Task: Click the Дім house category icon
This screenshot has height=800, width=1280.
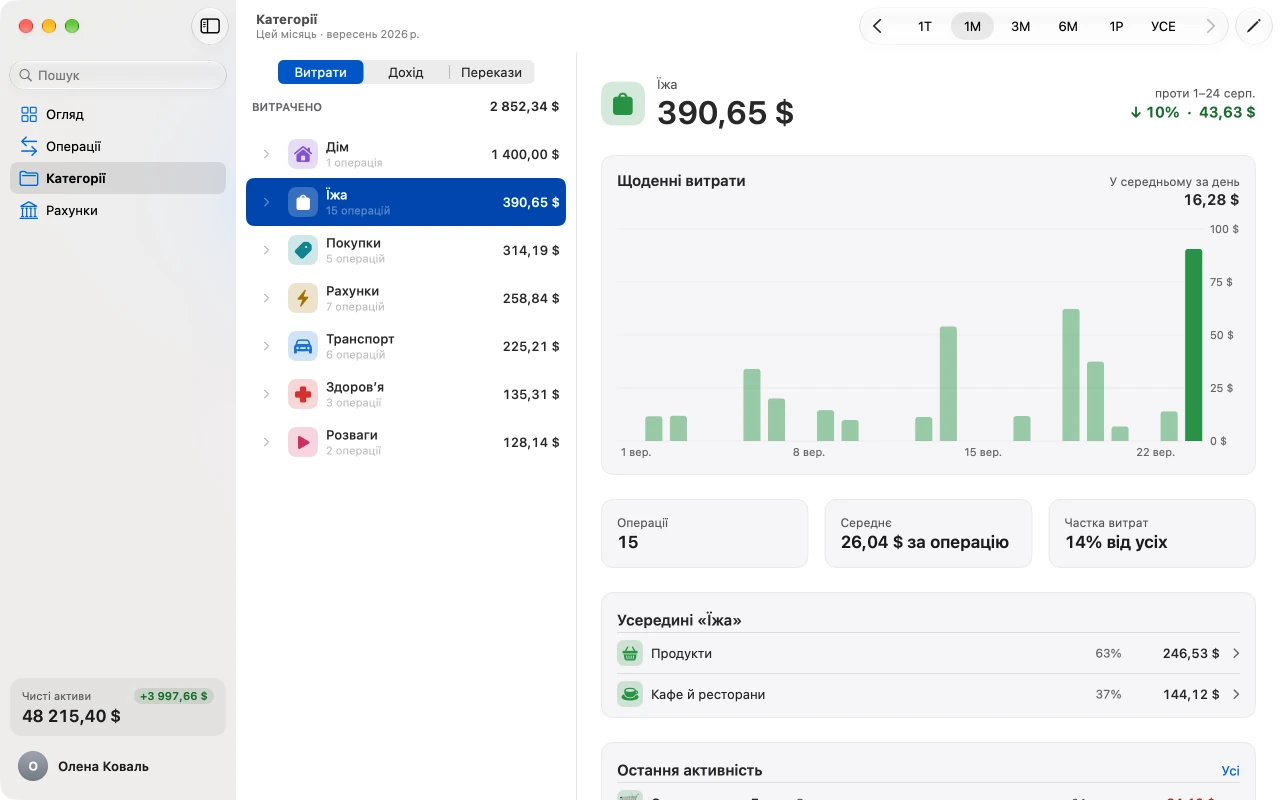Action: pyautogui.click(x=303, y=154)
